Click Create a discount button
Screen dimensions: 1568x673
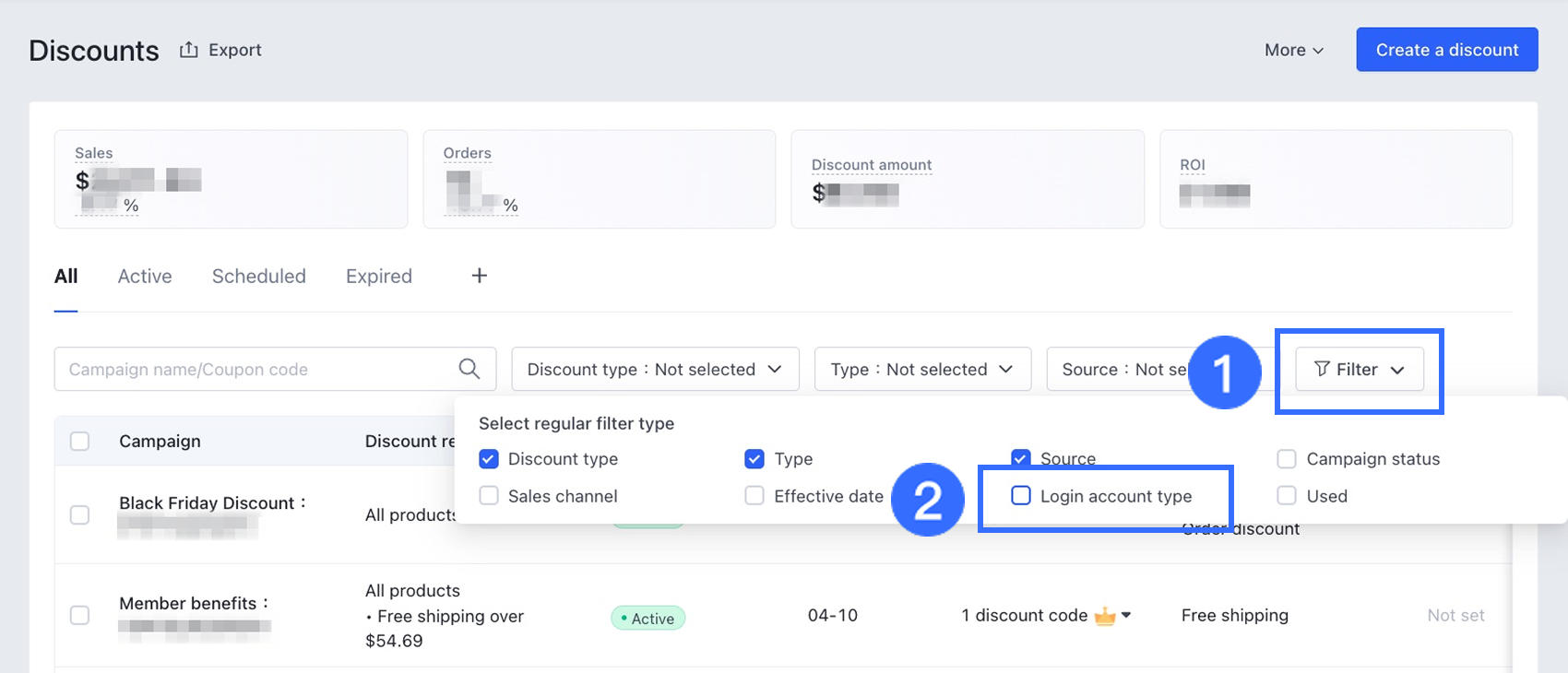tap(1446, 50)
